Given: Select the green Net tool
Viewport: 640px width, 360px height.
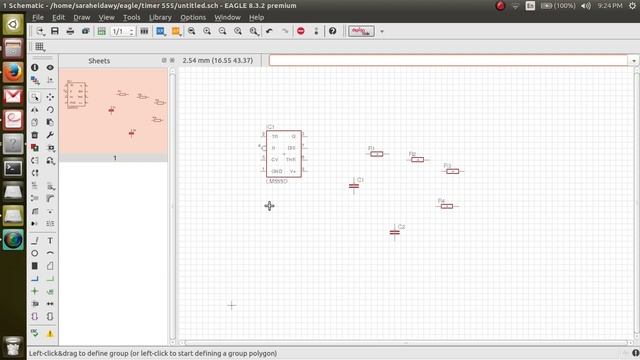Looking at the screenshot, I should click(50, 279).
